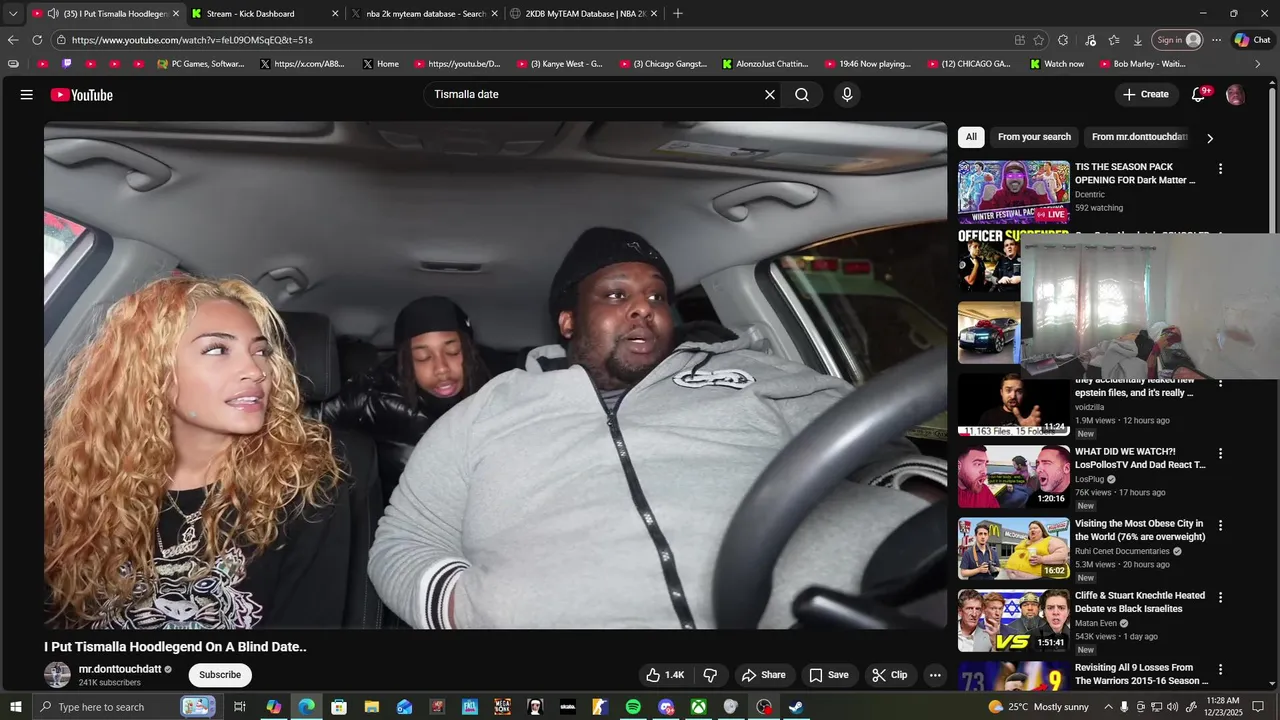1280x720 pixels.
Task: Like the video with thumbs up
Action: coord(665,675)
